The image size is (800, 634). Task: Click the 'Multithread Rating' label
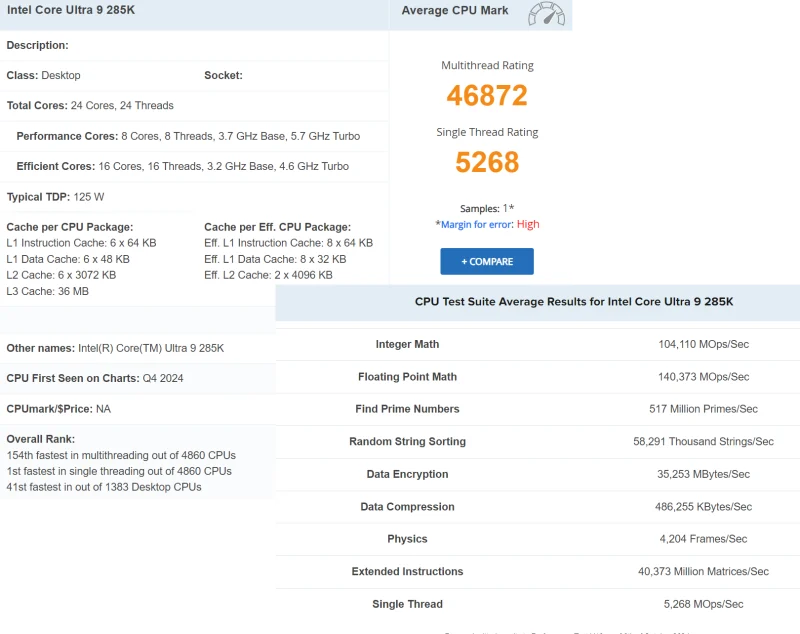click(x=487, y=65)
